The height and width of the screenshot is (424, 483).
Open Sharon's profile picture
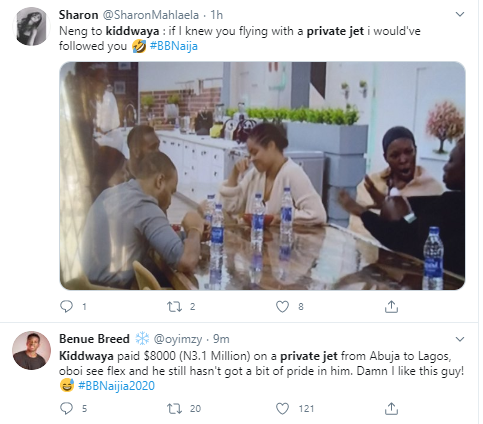(x=32, y=26)
